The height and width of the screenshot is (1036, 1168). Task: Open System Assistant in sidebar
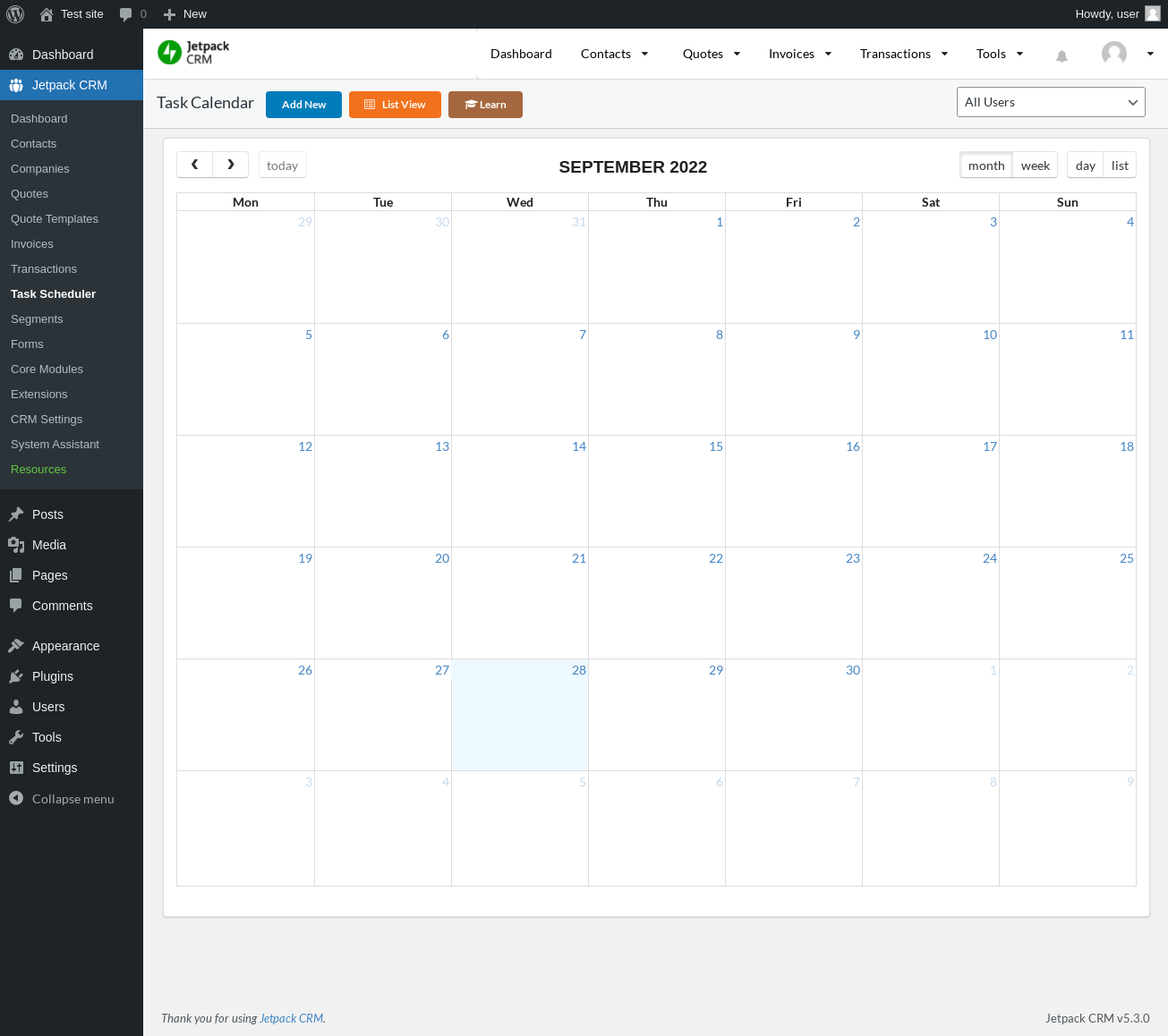(x=55, y=444)
